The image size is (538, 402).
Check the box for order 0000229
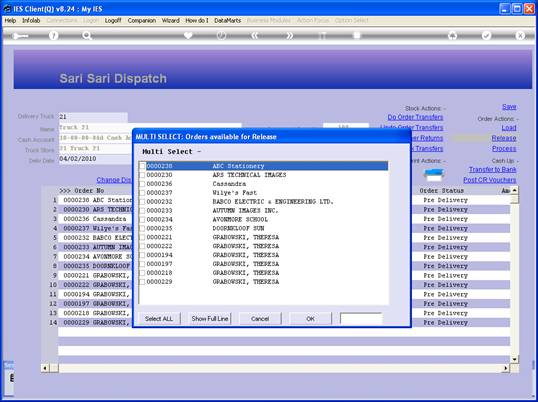click(142, 282)
